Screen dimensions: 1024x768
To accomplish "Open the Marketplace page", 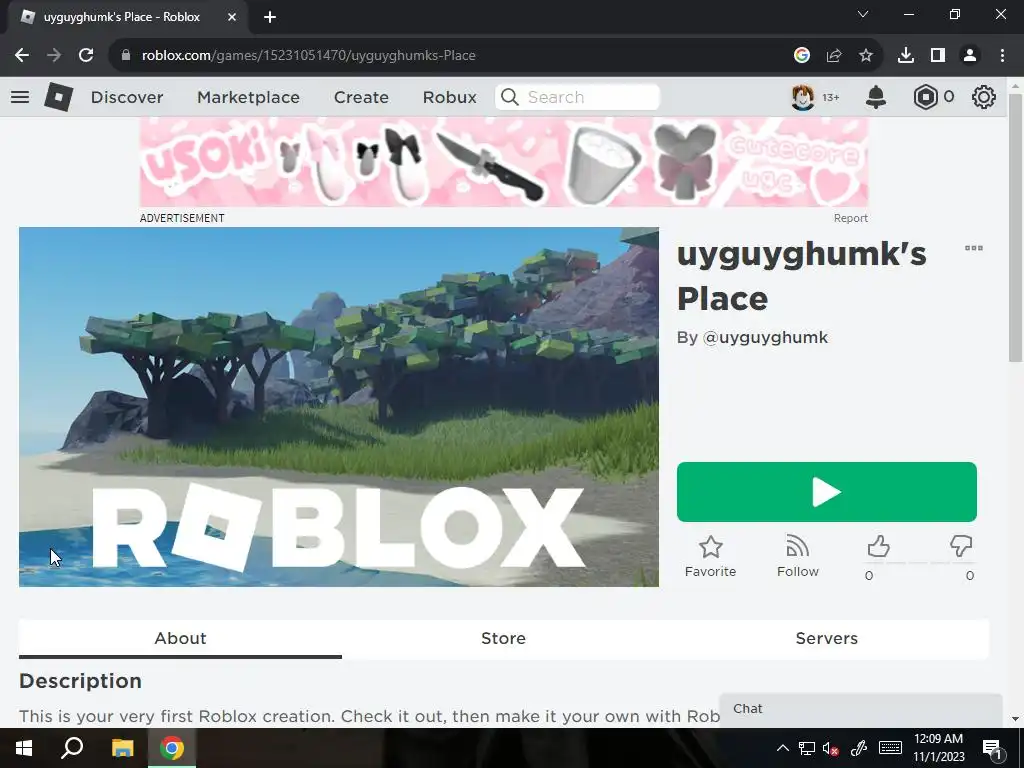I will (x=248, y=97).
